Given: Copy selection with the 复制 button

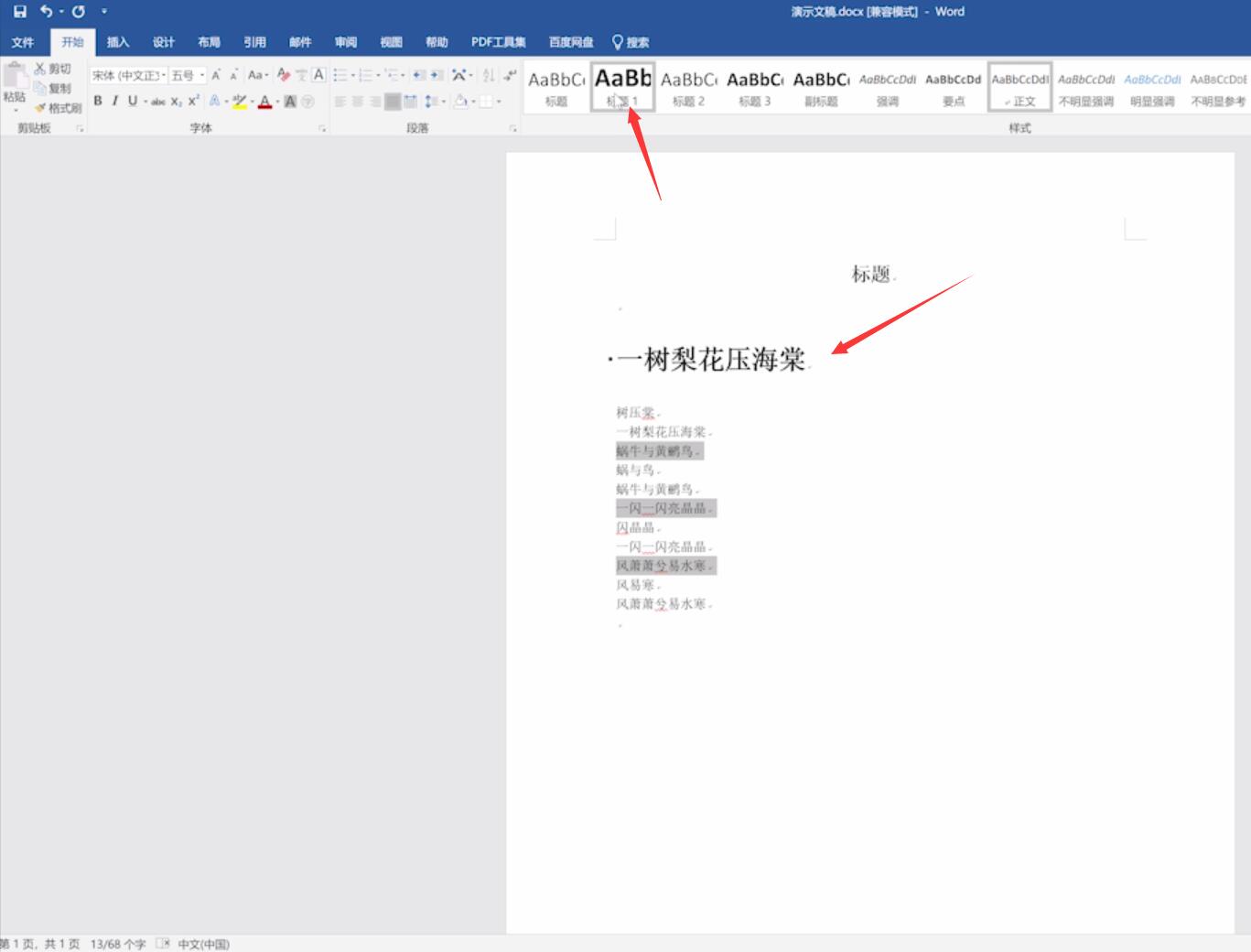Looking at the screenshot, I should [52, 88].
